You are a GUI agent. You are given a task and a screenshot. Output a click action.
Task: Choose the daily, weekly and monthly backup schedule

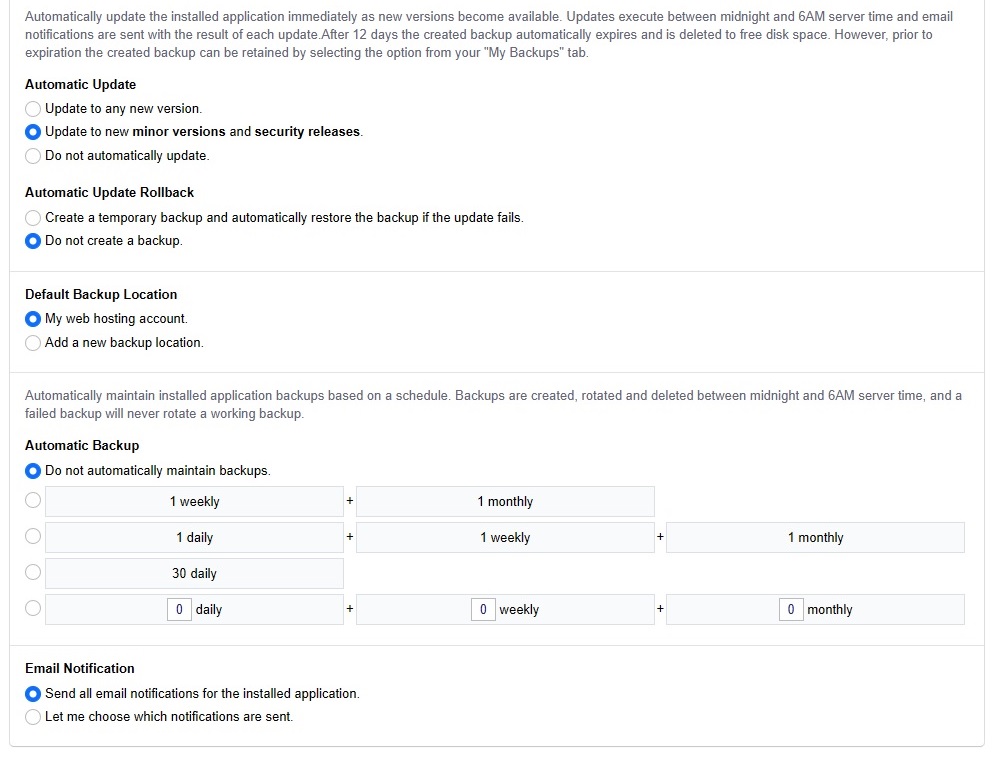(x=32, y=536)
